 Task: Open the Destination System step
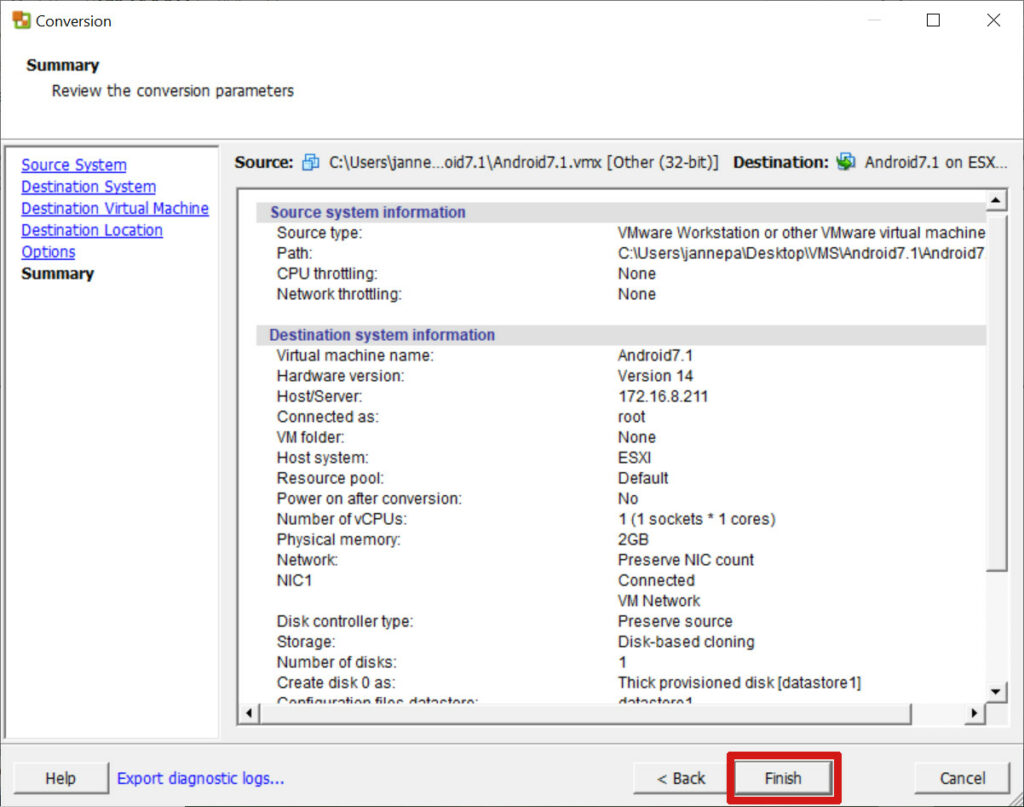(89, 187)
